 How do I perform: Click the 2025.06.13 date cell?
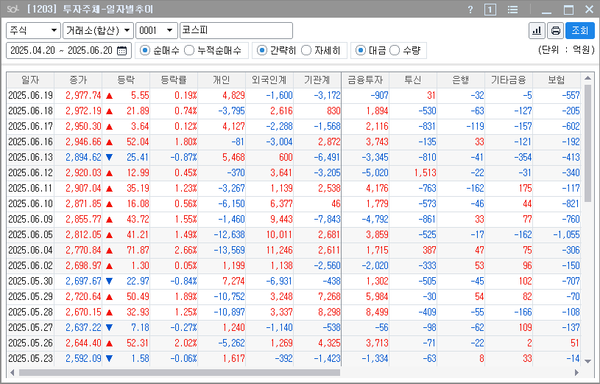coord(31,158)
